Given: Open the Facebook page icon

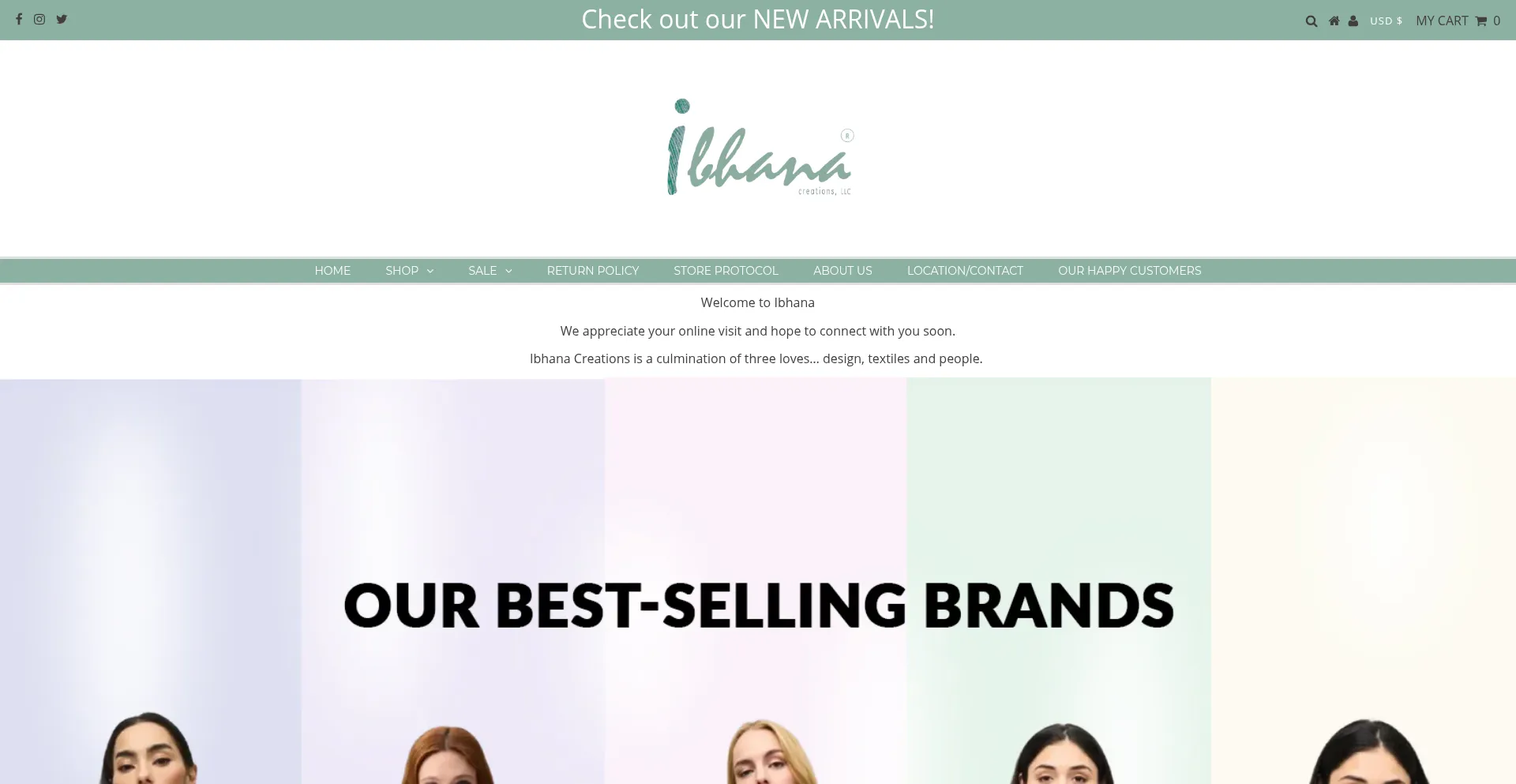Looking at the screenshot, I should (19, 19).
